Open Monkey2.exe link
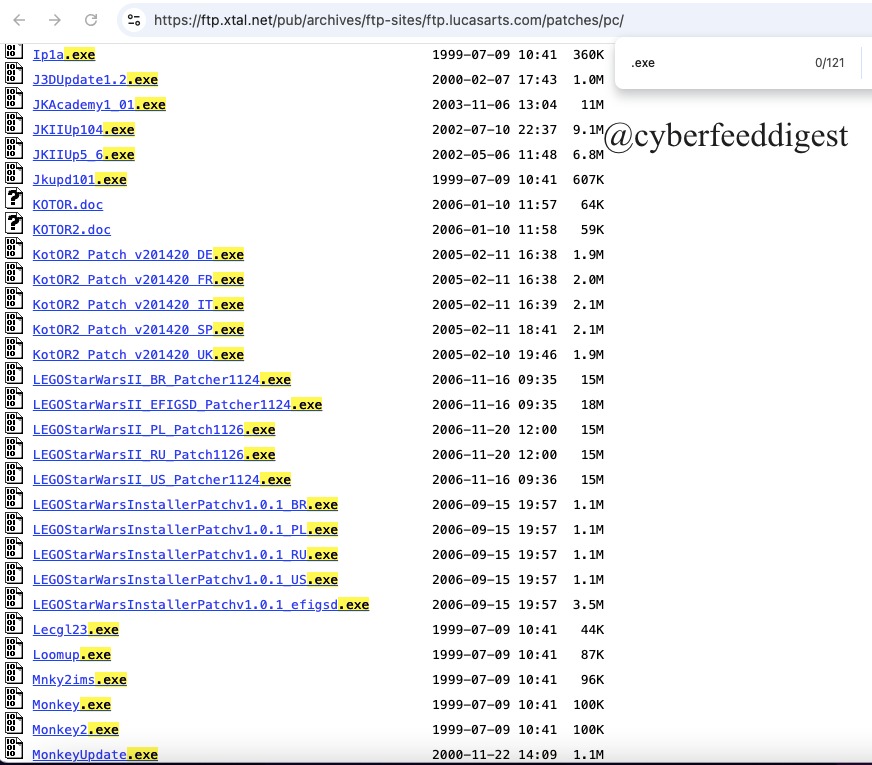Viewport: 872px width, 765px height. coord(76,730)
